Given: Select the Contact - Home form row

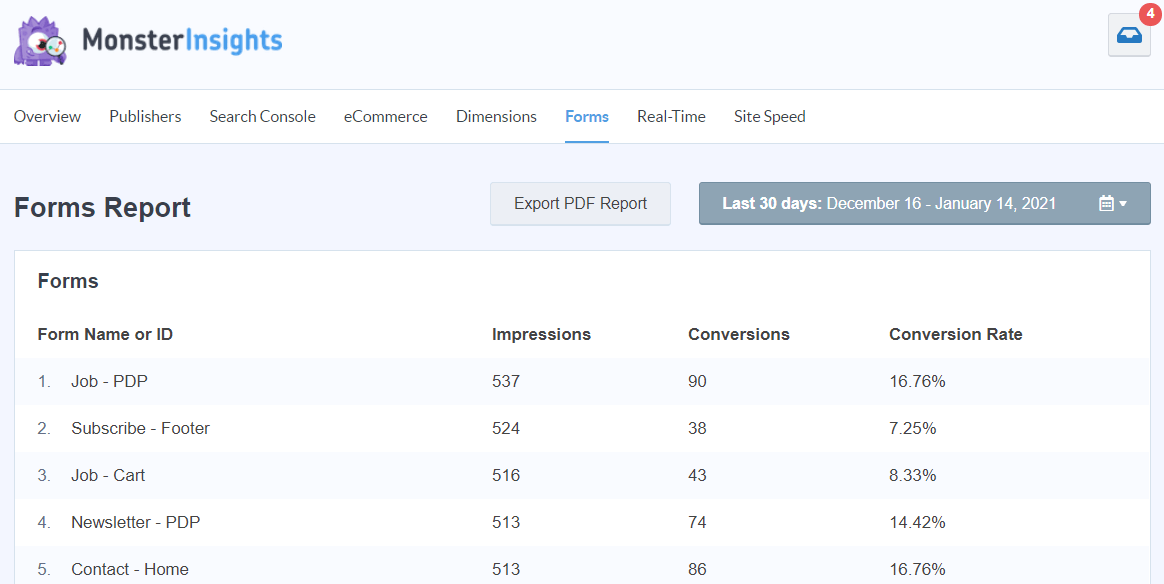Looking at the screenshot, I should point(582,565).
